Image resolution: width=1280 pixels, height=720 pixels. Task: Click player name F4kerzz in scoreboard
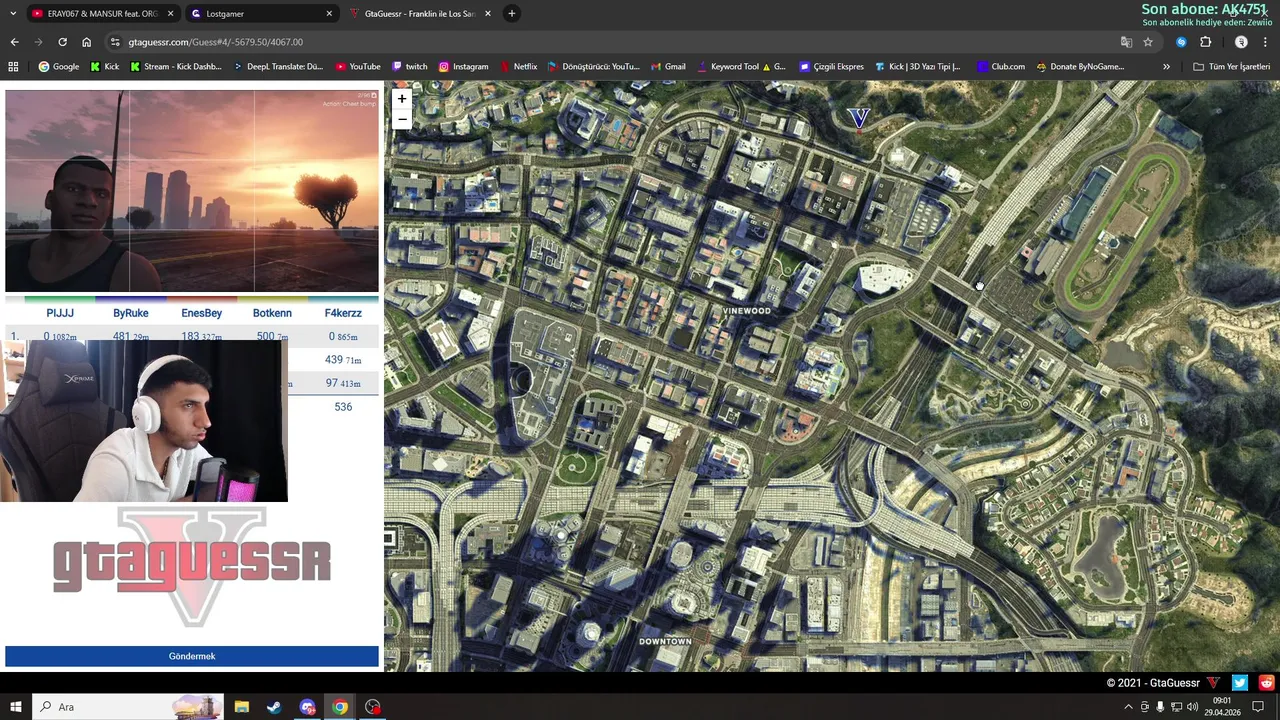click(x=343, y=313)
